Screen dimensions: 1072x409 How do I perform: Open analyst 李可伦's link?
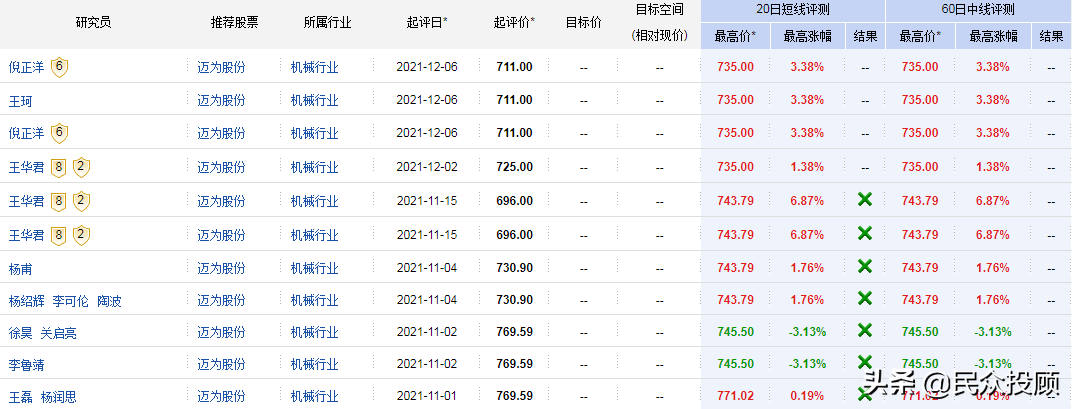point(70,301)
